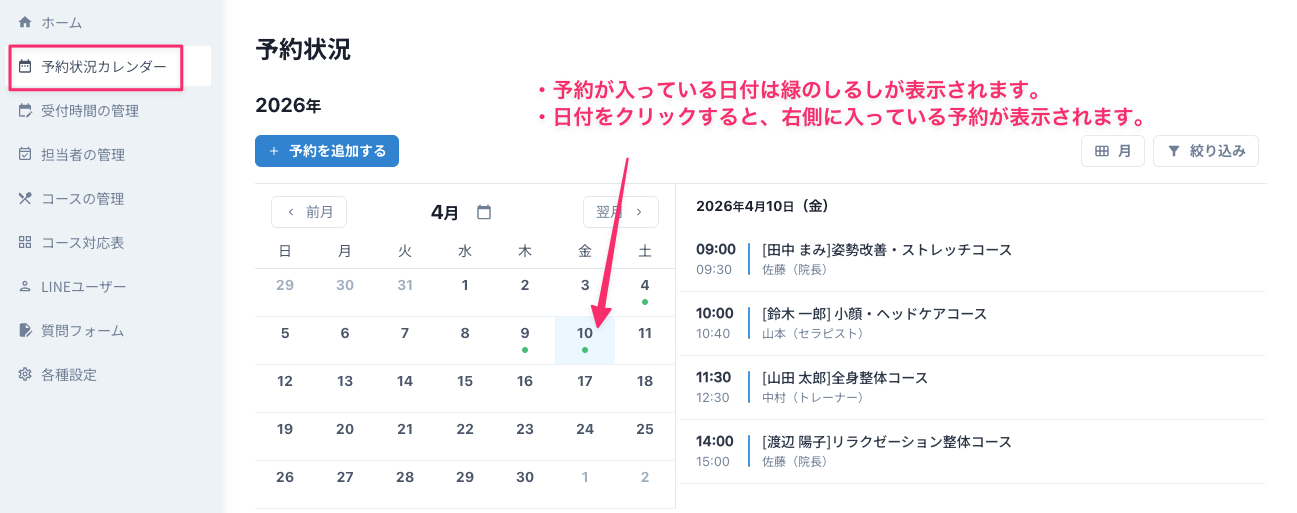
Task: Open date picker icon next to 4月
Action: [484, 212]
